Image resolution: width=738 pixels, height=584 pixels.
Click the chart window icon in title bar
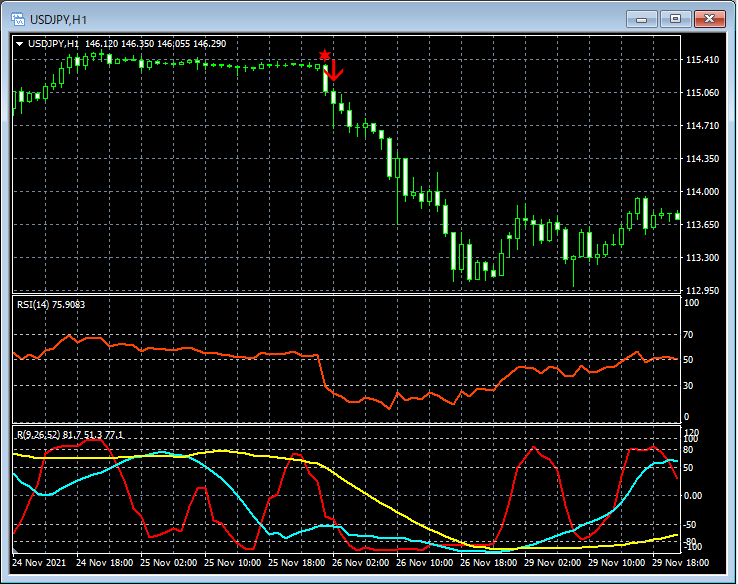click(x=17, y=18)
